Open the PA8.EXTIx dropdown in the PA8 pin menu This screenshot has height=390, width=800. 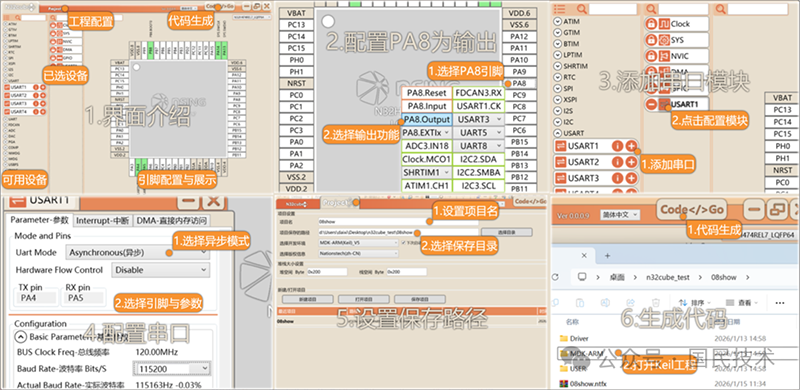(x=427, y=133)
